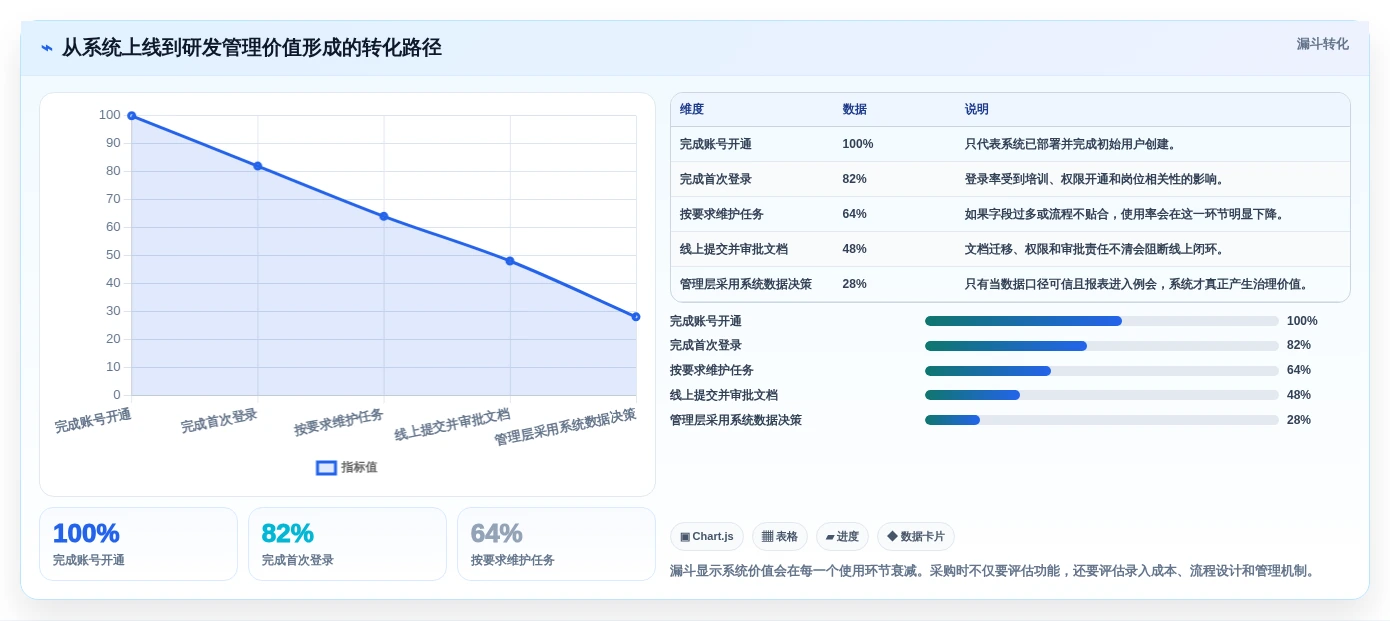Click the page title 从系统上线到研发管理价值形成的转化路径
The height and width of the screenshot is (621, 1390).
coord(252,48)
